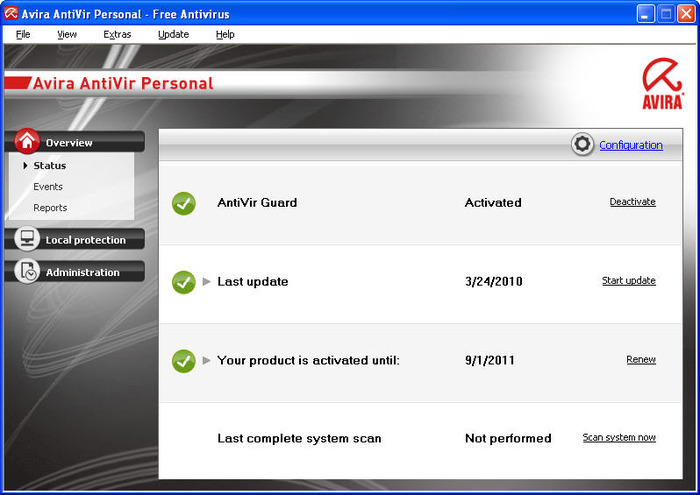700x495 pixels.
Task: Click the Administration clipboard icon
Action: [27, 271]
